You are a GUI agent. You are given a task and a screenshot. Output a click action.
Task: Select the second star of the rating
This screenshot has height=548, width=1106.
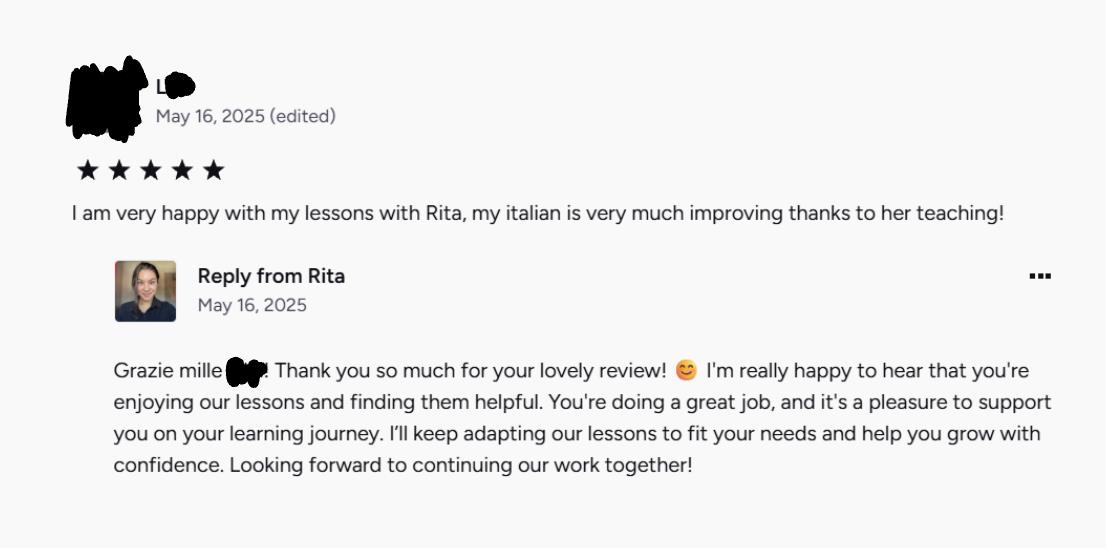click(119, 170)
